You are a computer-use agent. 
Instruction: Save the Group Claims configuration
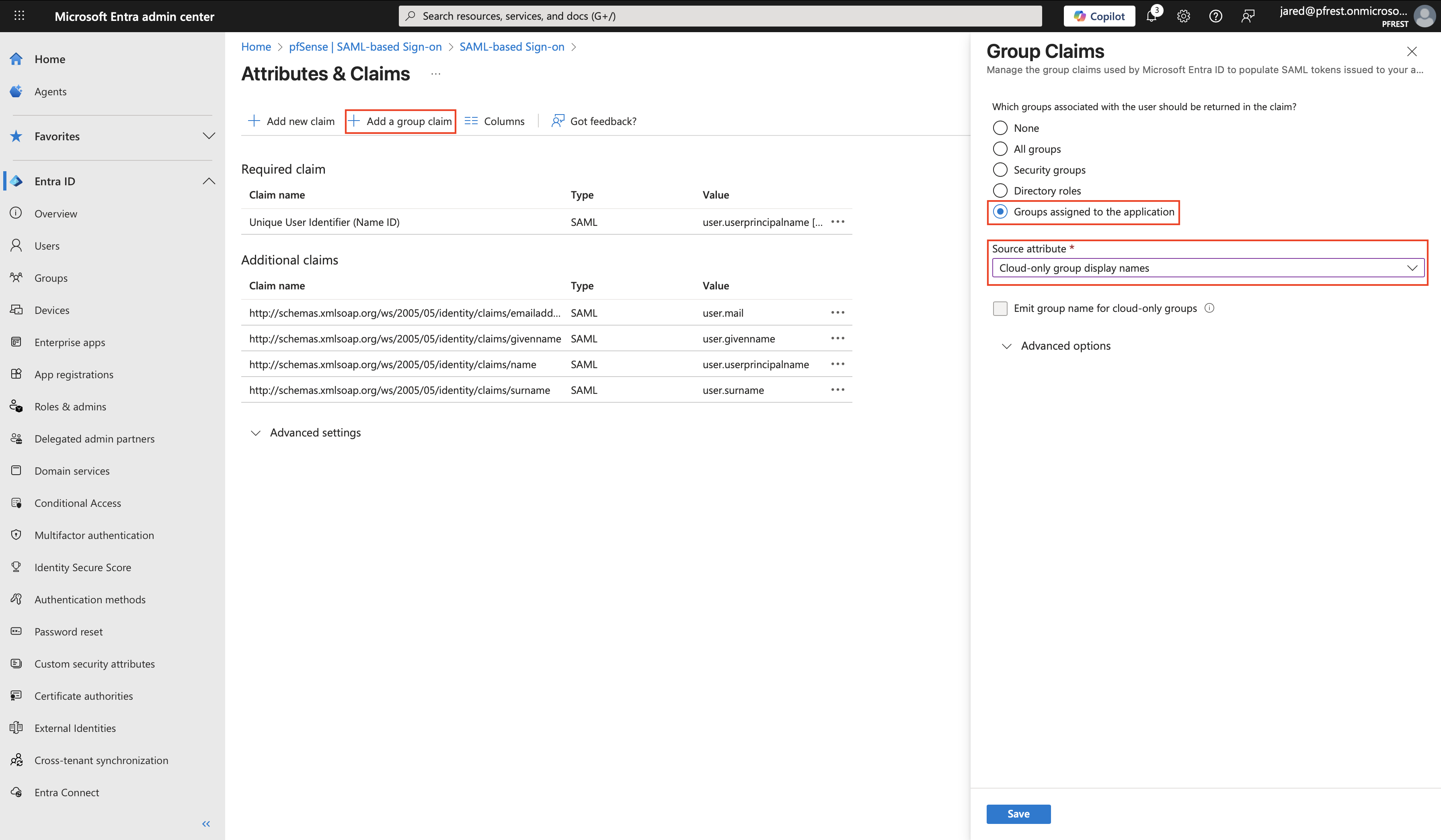click(1018, 814)
